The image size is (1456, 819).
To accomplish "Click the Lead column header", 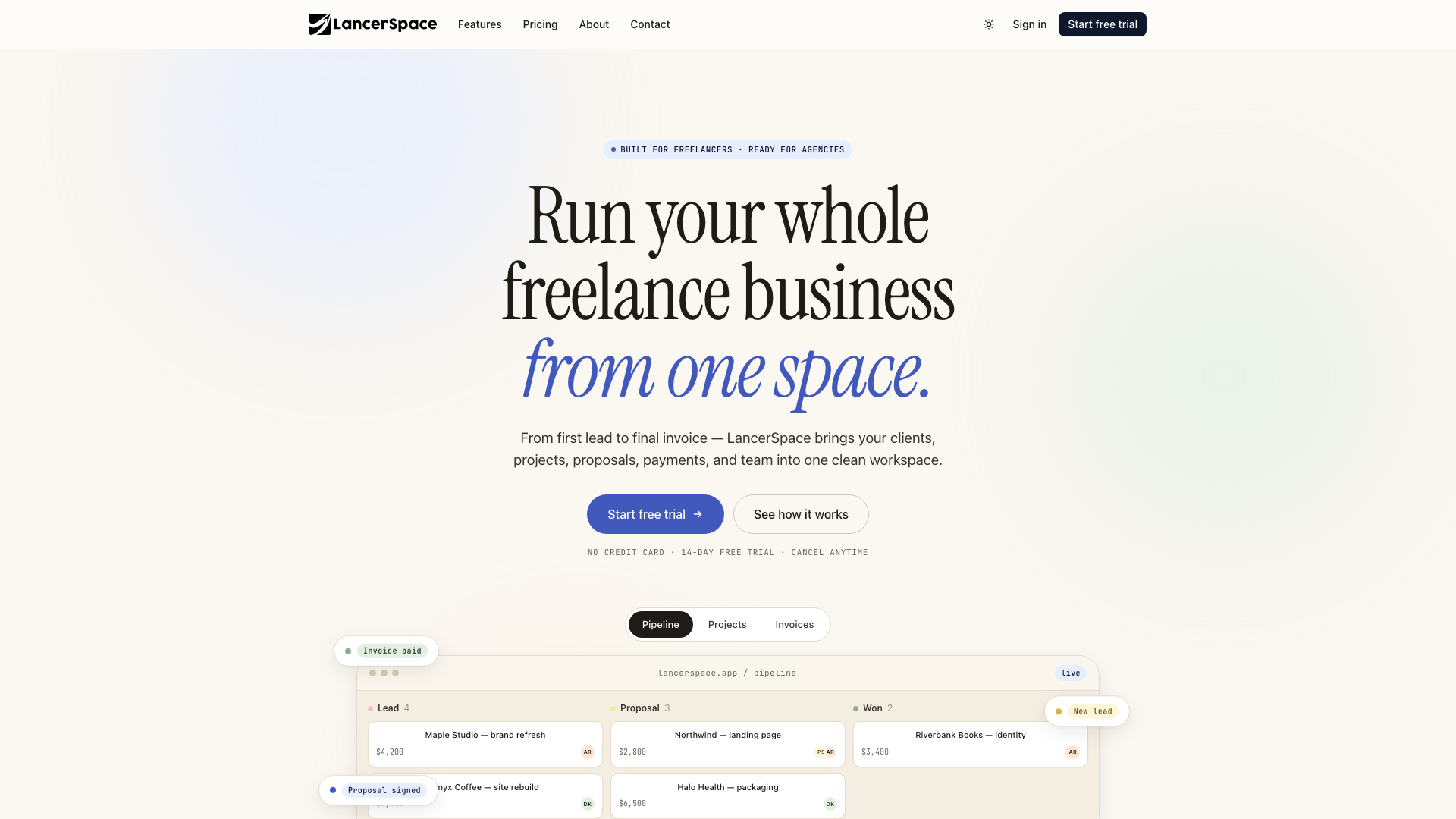I will 389,708.
